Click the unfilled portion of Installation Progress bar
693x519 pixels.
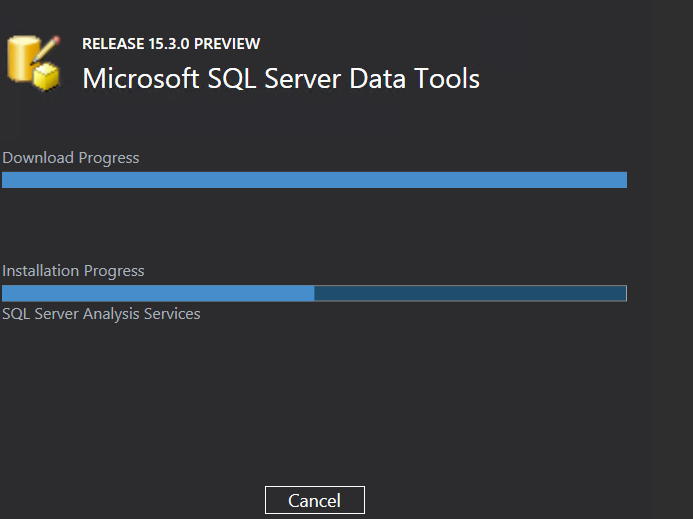coord(470,293)
